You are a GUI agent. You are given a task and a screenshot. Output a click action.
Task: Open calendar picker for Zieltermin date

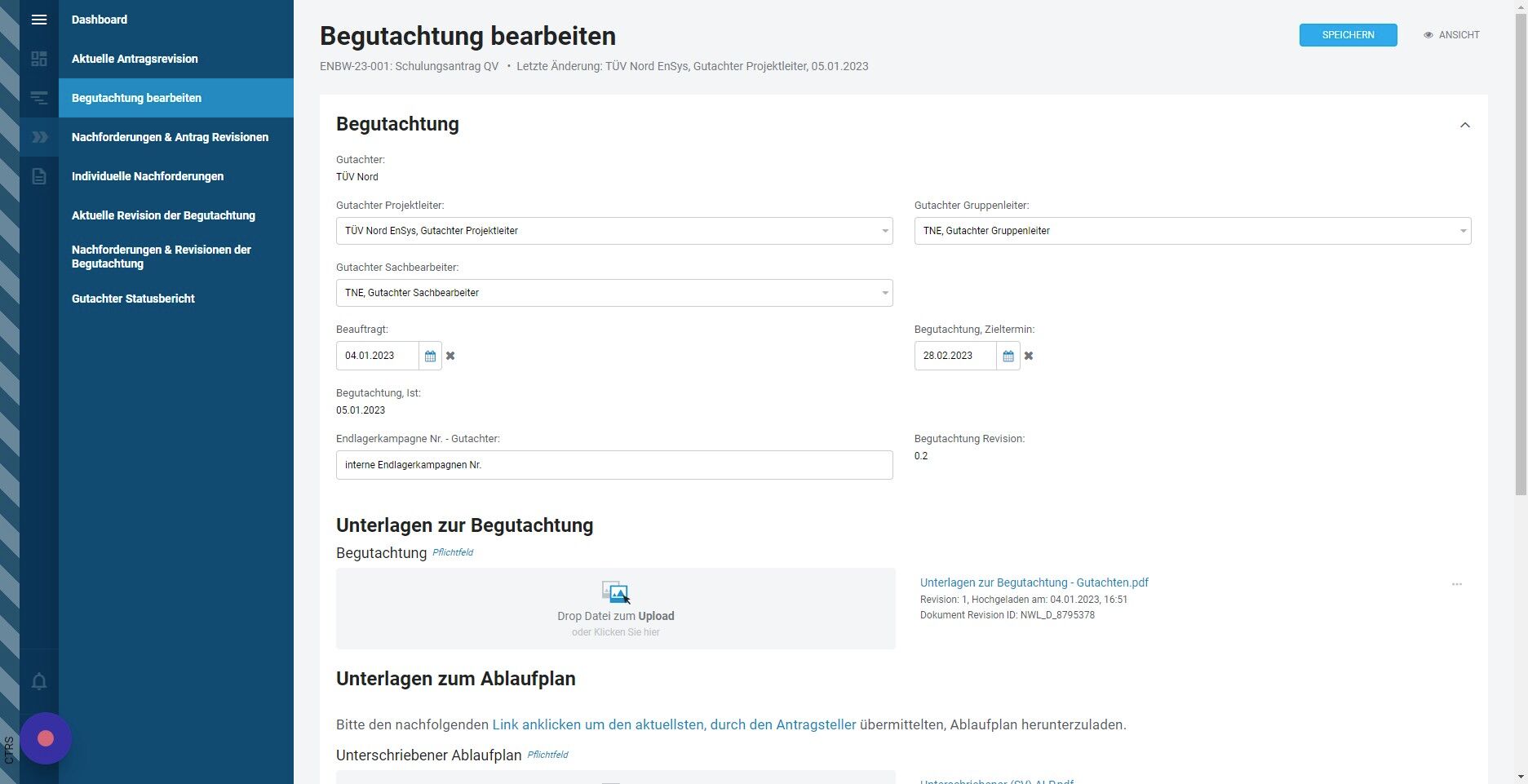pos(1008,356)
